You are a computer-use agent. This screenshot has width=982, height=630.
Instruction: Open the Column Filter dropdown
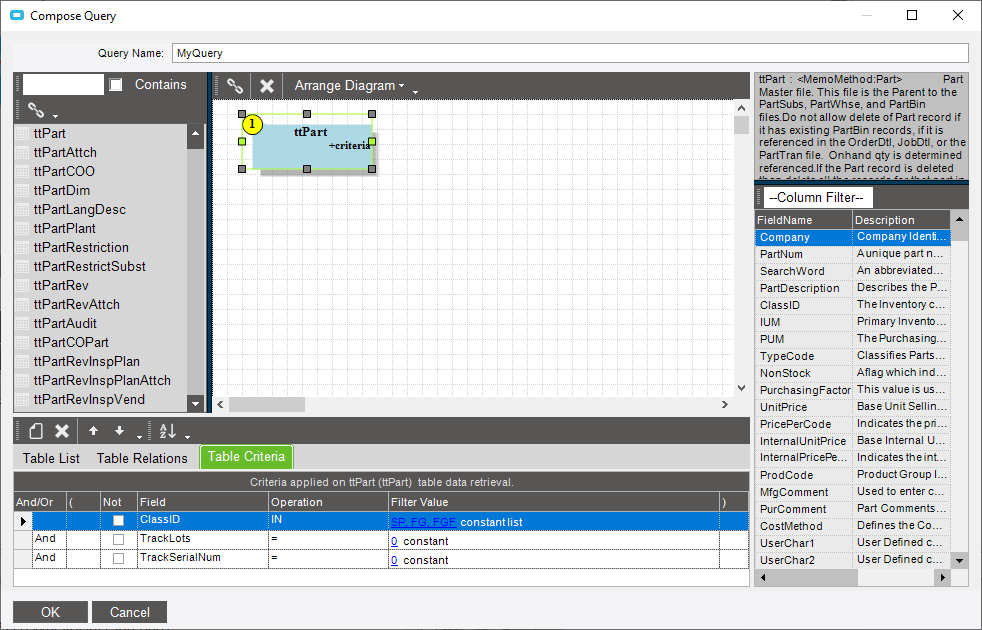[817, 196]
